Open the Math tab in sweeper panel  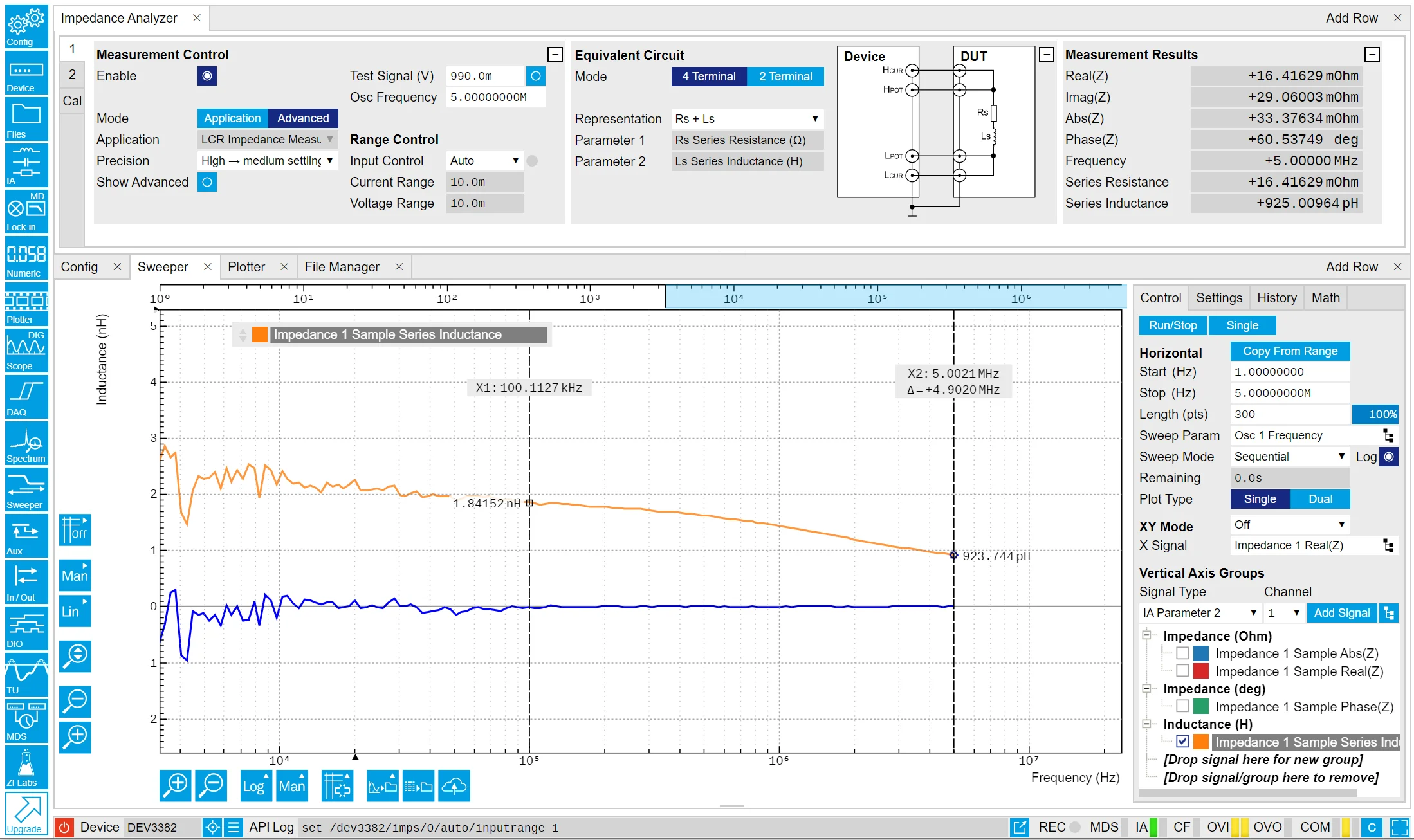[1325, 298]
